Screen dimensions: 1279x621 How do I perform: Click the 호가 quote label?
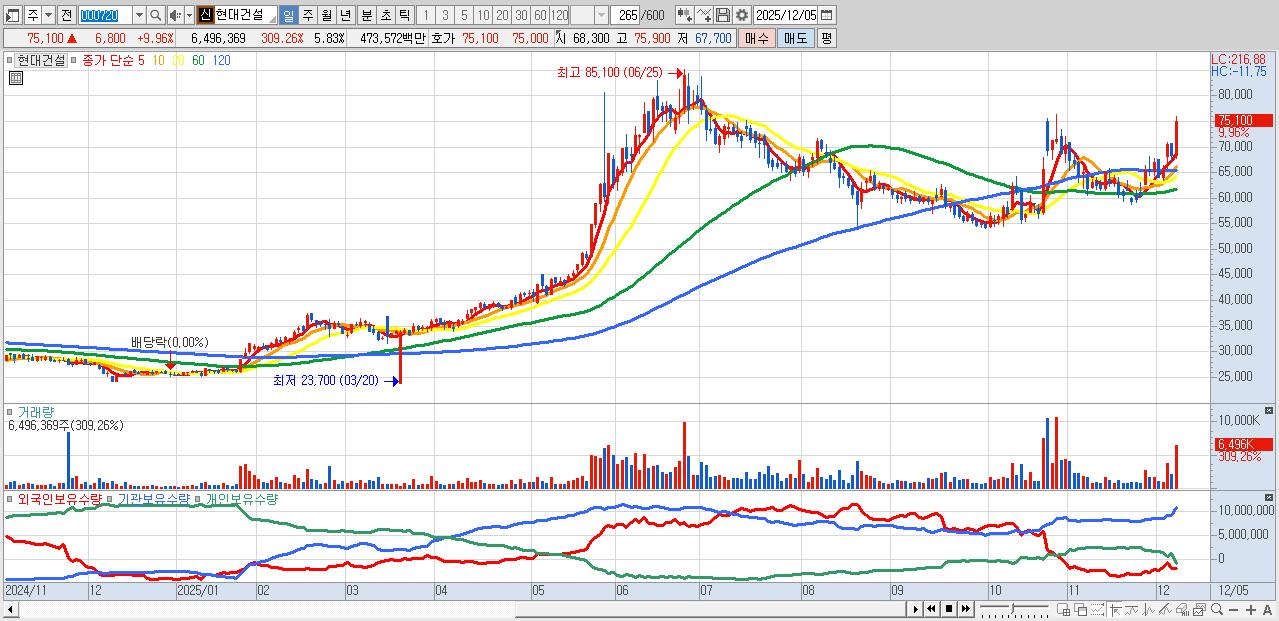[444, 38]
